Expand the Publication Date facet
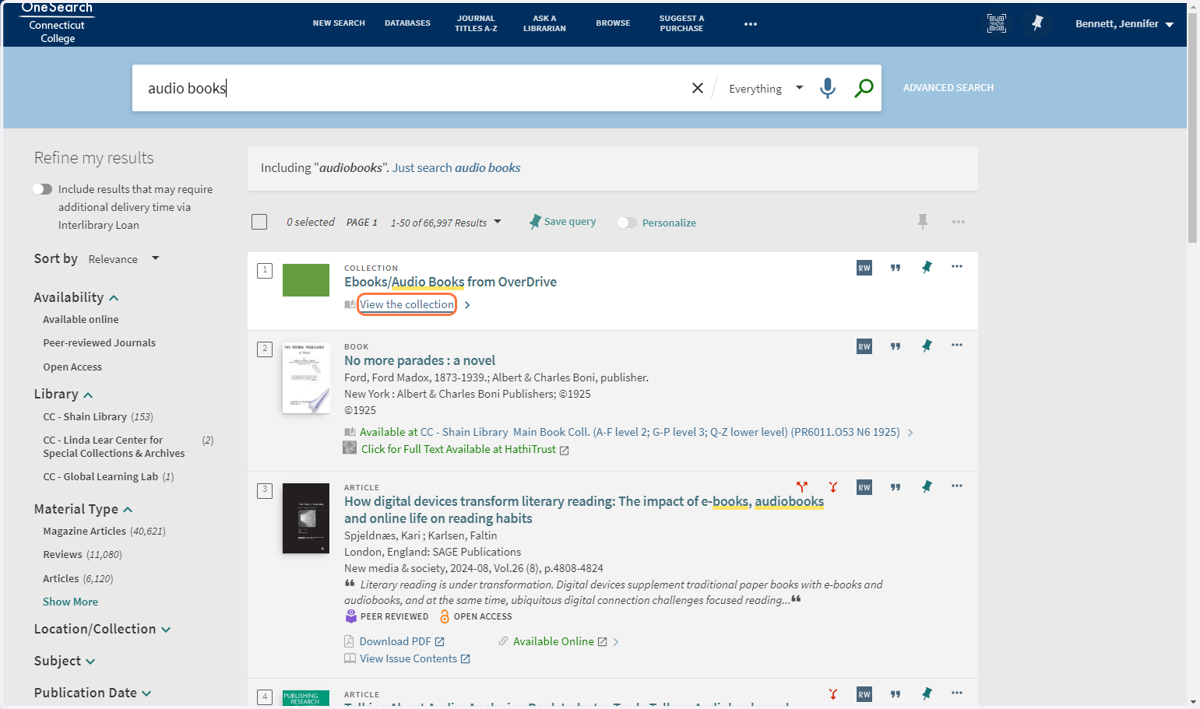Screen dimensions: 1200x709 point(92,693)
